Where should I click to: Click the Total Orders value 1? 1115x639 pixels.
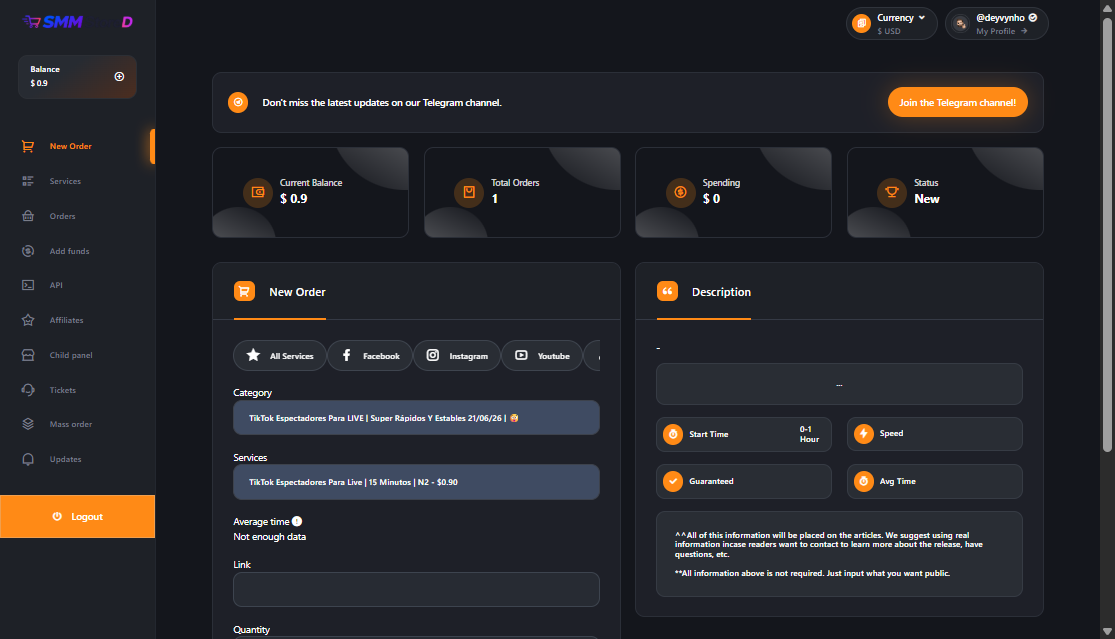[495, 199]
